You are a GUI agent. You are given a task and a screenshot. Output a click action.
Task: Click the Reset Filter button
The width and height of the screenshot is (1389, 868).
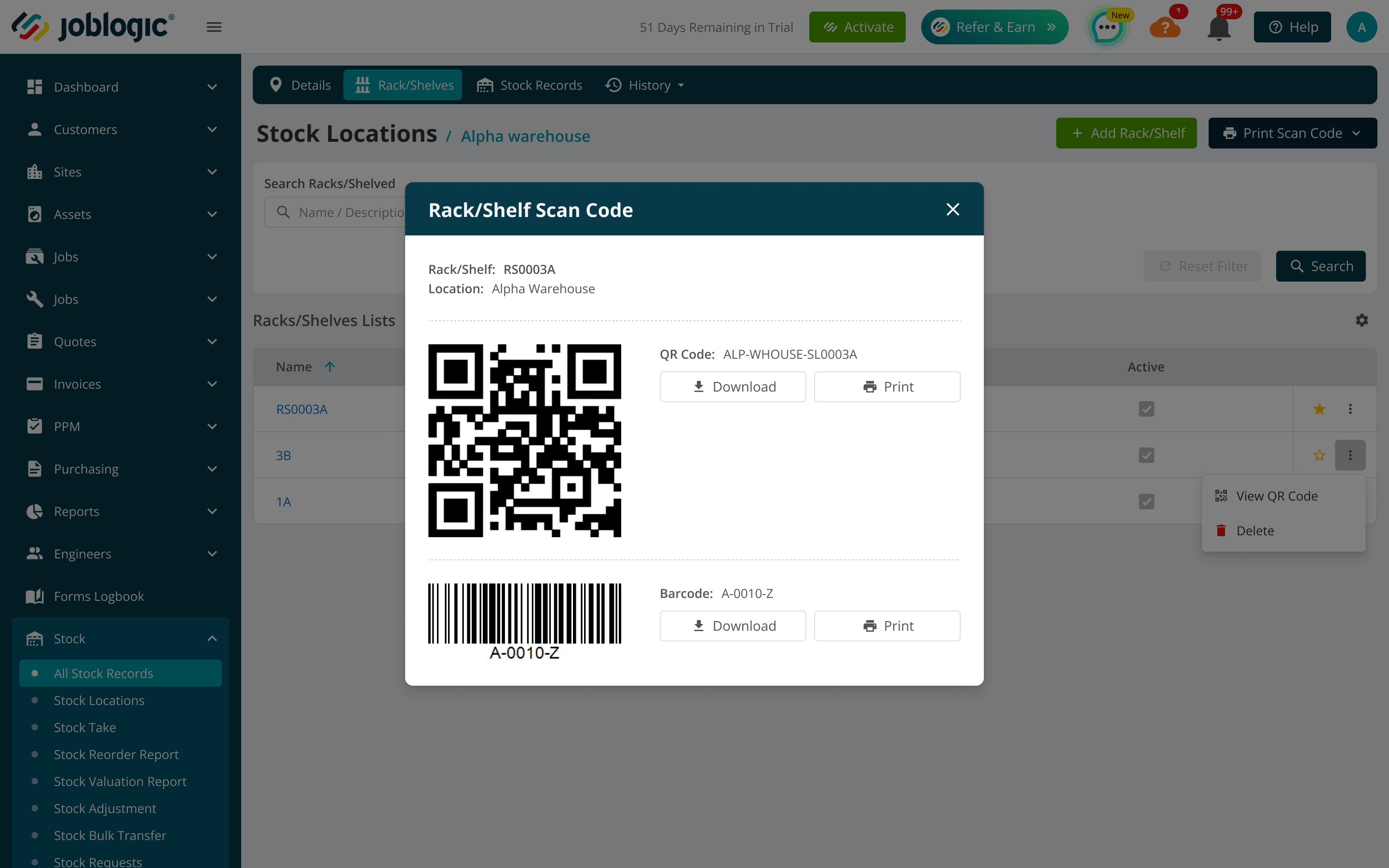tap(1202, 266)
